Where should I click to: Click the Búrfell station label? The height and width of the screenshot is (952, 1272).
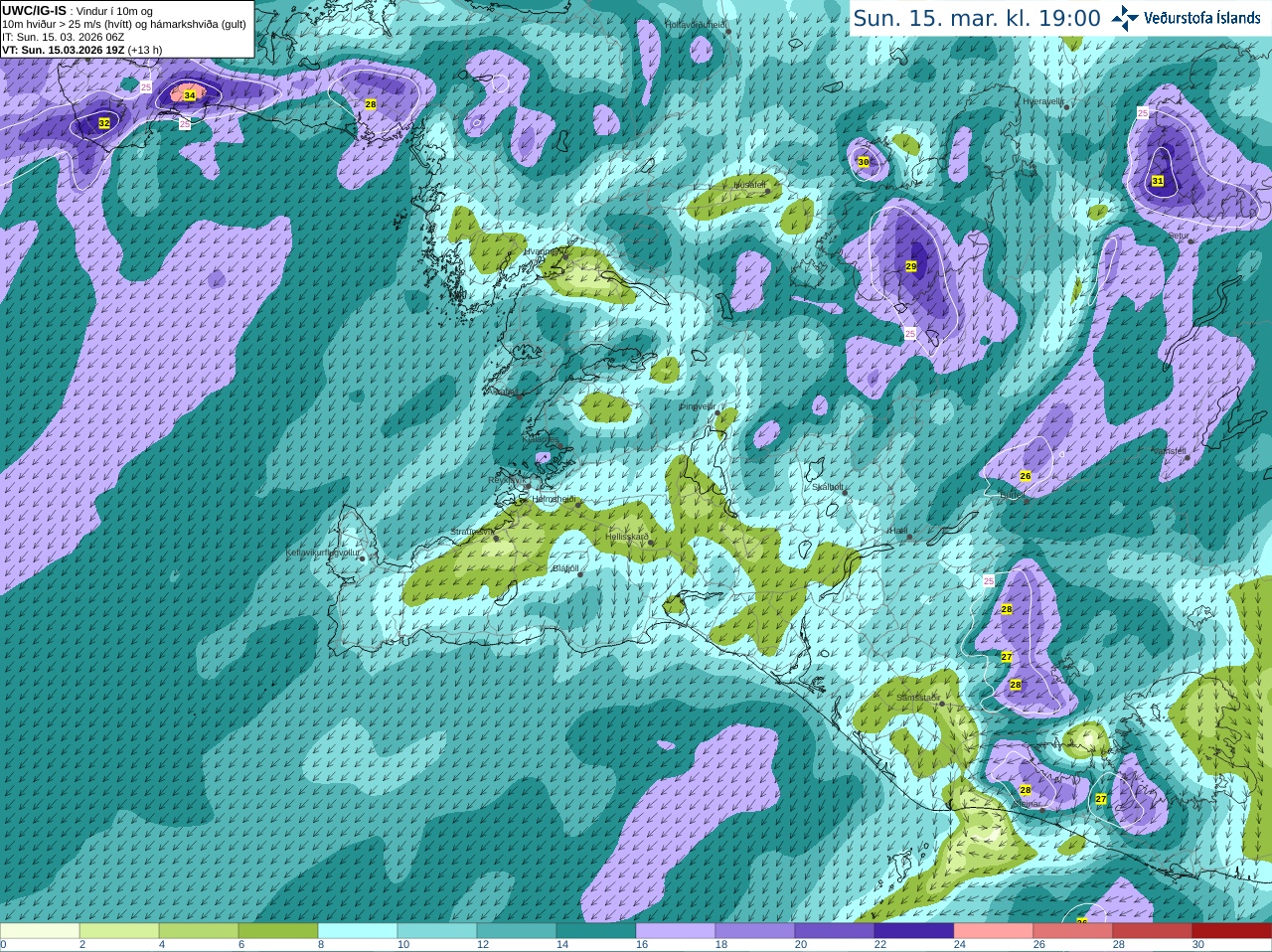1012,495
